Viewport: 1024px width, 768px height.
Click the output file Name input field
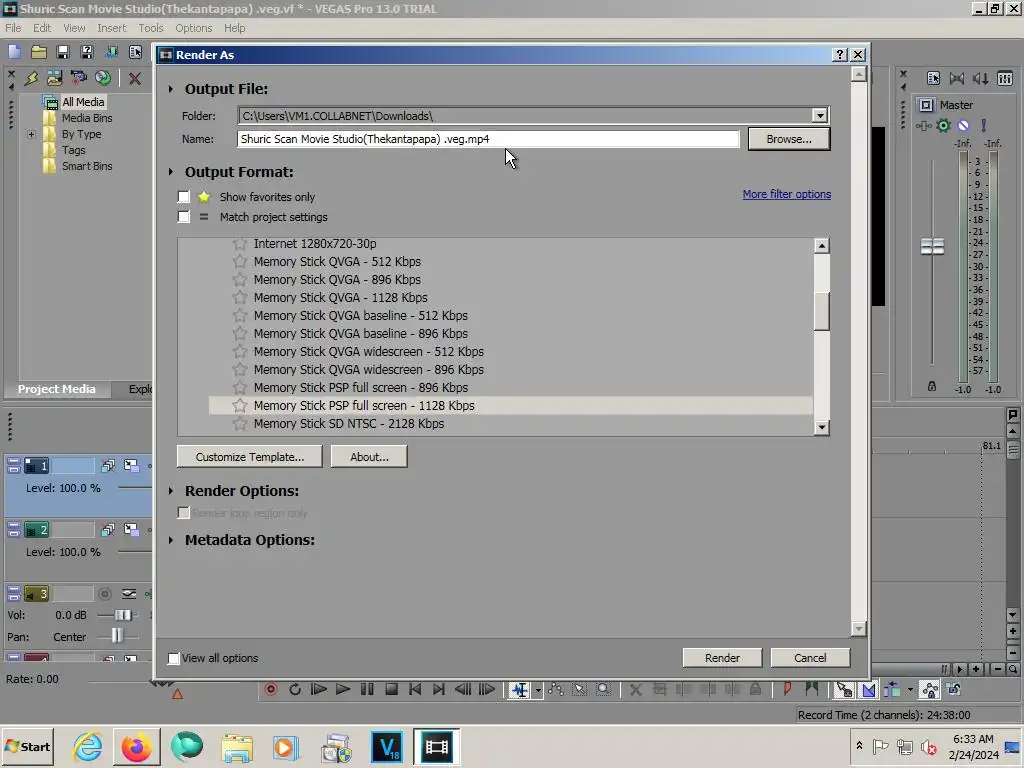point(488,139)
